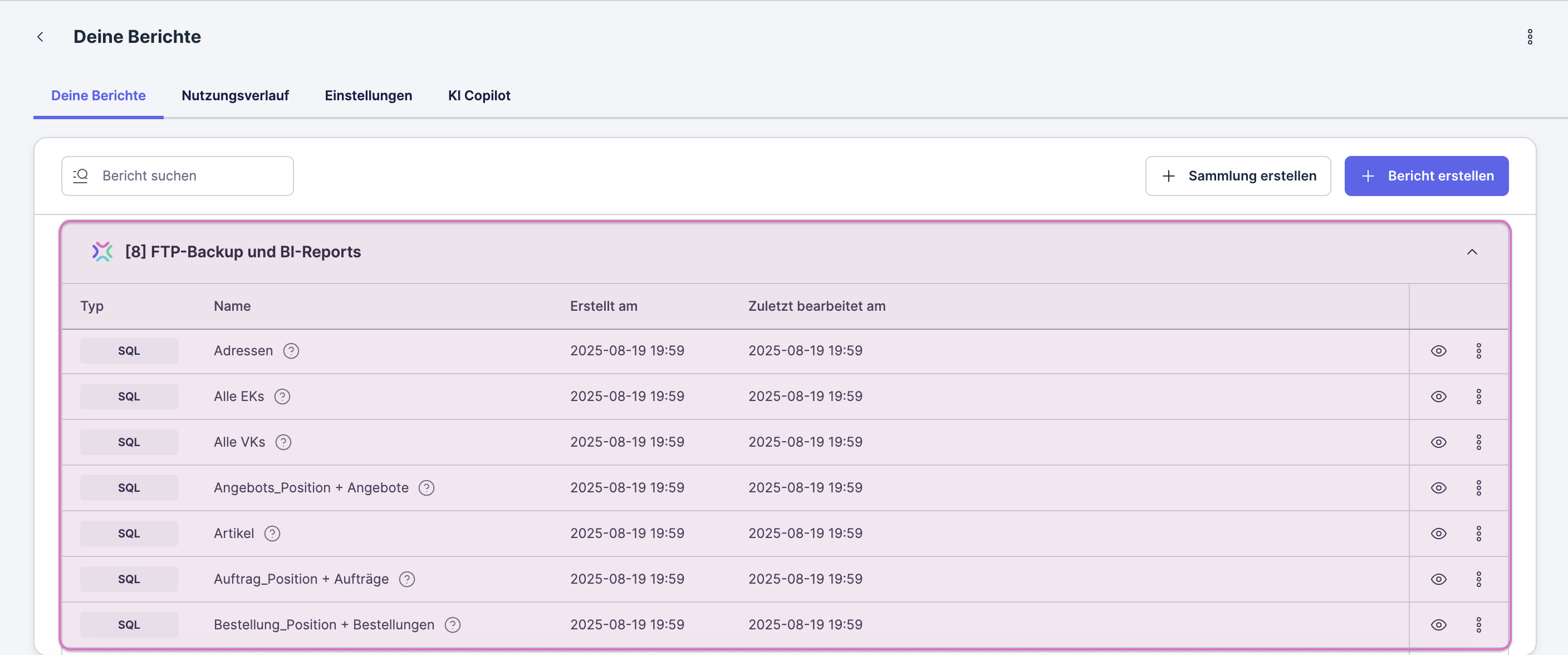Open the three-dot dropdown for Bestellung_Position + Bestellungen
Image resolution: width=1568 pixels, height=655 pixels.
pyautogui.click(x=1478, y=624)
